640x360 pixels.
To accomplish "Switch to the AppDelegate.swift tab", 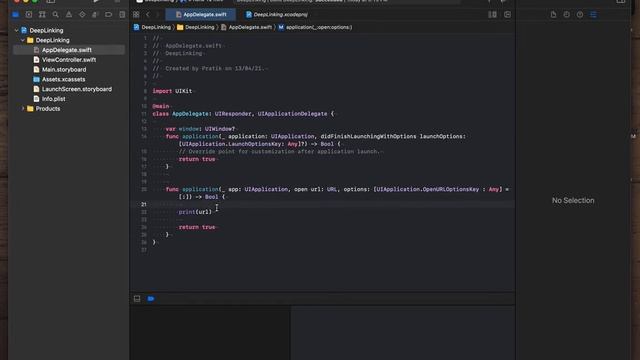I will point(201,15).
